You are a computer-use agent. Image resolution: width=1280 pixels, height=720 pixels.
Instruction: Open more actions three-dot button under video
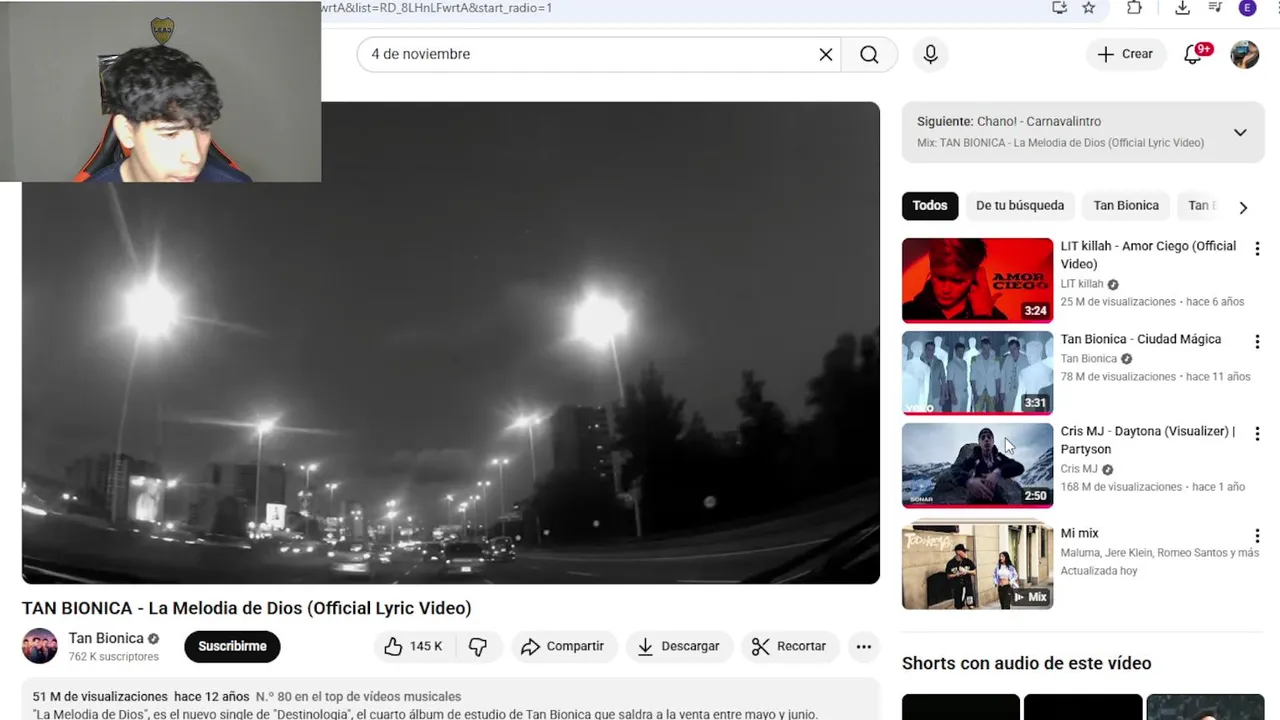[864, 646]
